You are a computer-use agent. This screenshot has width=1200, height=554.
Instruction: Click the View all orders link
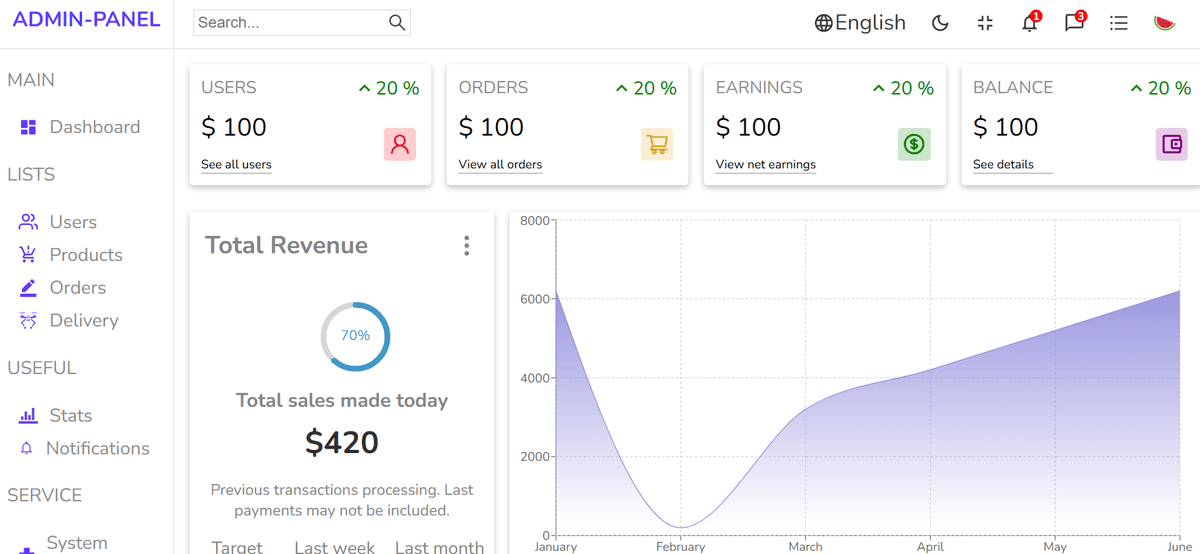pos(500,164)
